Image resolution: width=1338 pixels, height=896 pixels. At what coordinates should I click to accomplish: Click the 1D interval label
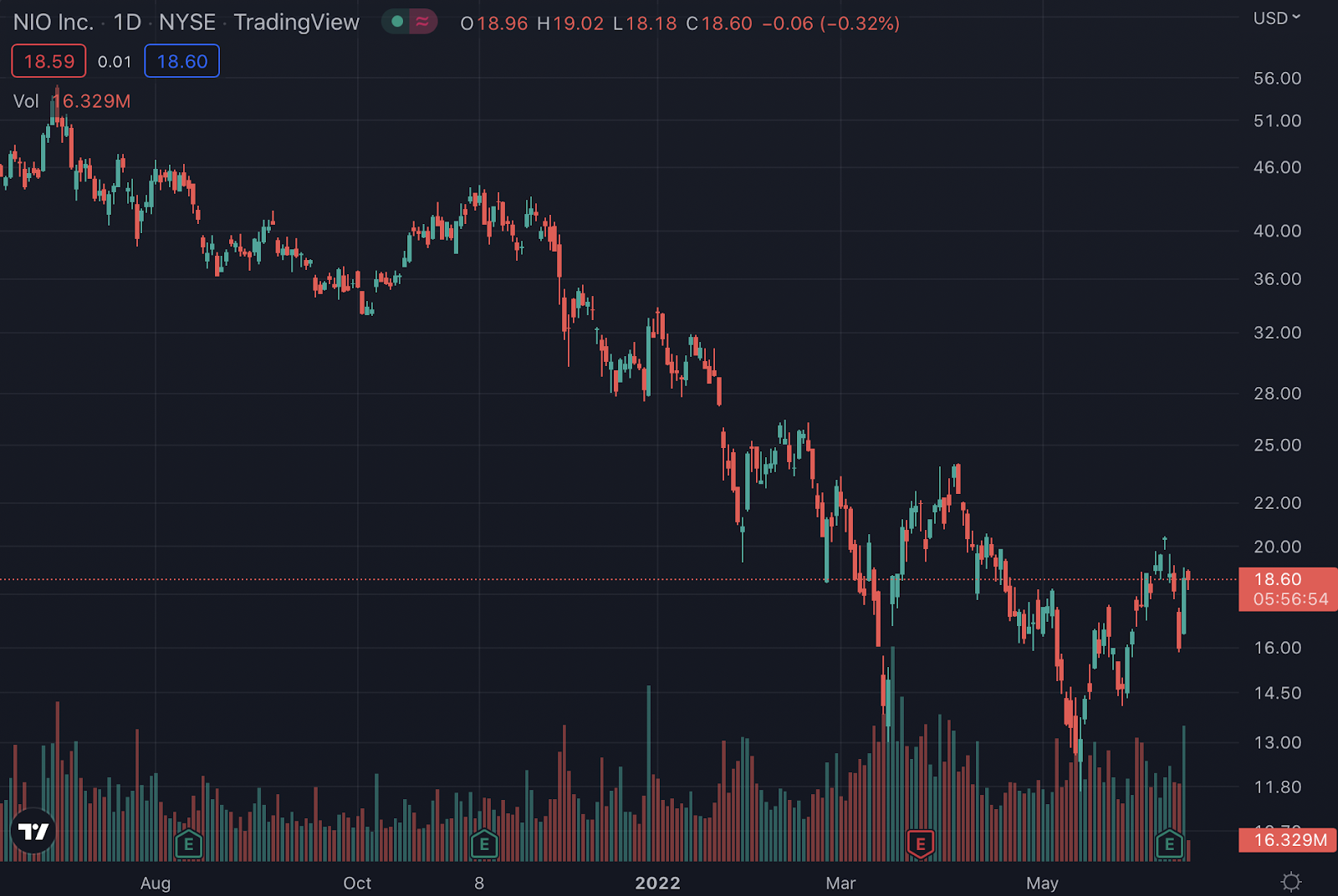(127, 23)
